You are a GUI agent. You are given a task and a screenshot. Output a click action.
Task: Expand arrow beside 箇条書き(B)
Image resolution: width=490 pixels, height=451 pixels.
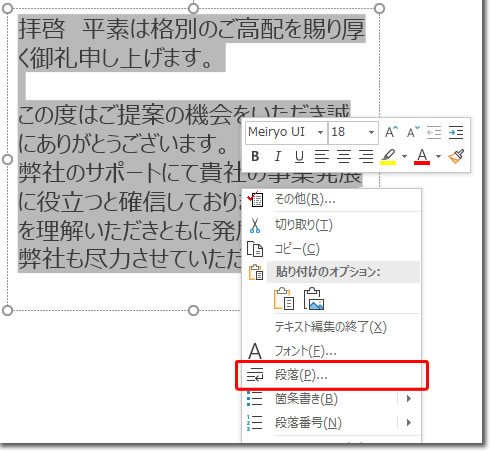click(x=409, y=399)
